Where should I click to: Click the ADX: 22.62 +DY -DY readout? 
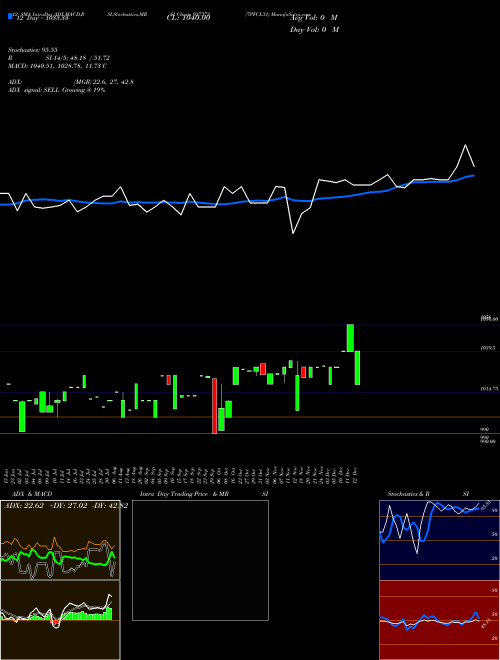click(x=66, y=506)
